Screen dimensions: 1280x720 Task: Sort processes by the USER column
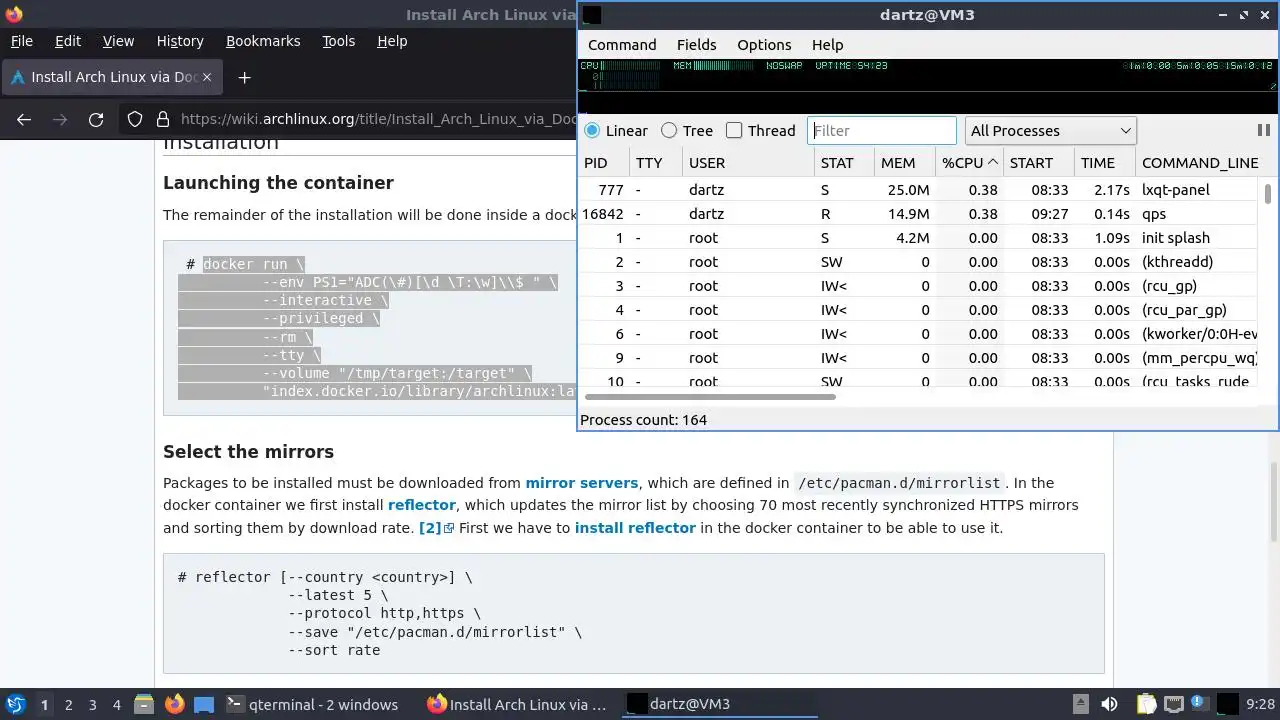click(x=748, y=163)
